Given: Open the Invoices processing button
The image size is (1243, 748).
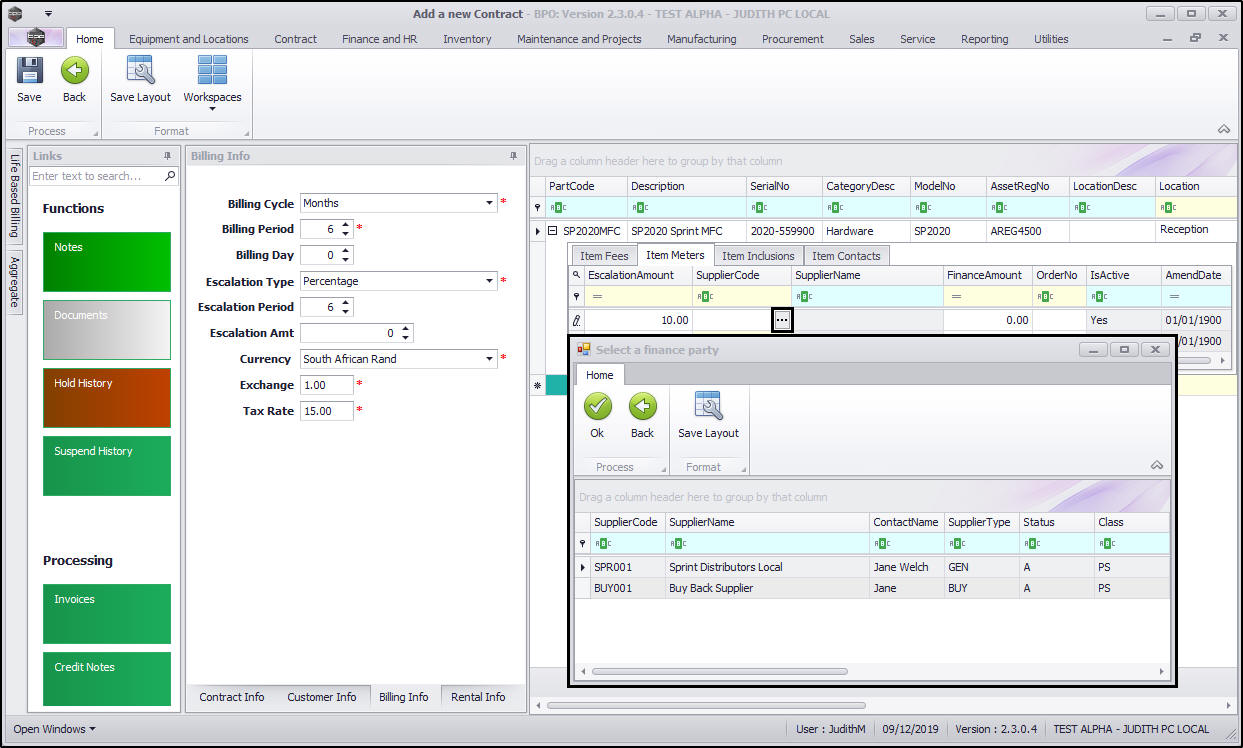Looking at the screenshot, I should pyautogui.click(x=107, y=614).
